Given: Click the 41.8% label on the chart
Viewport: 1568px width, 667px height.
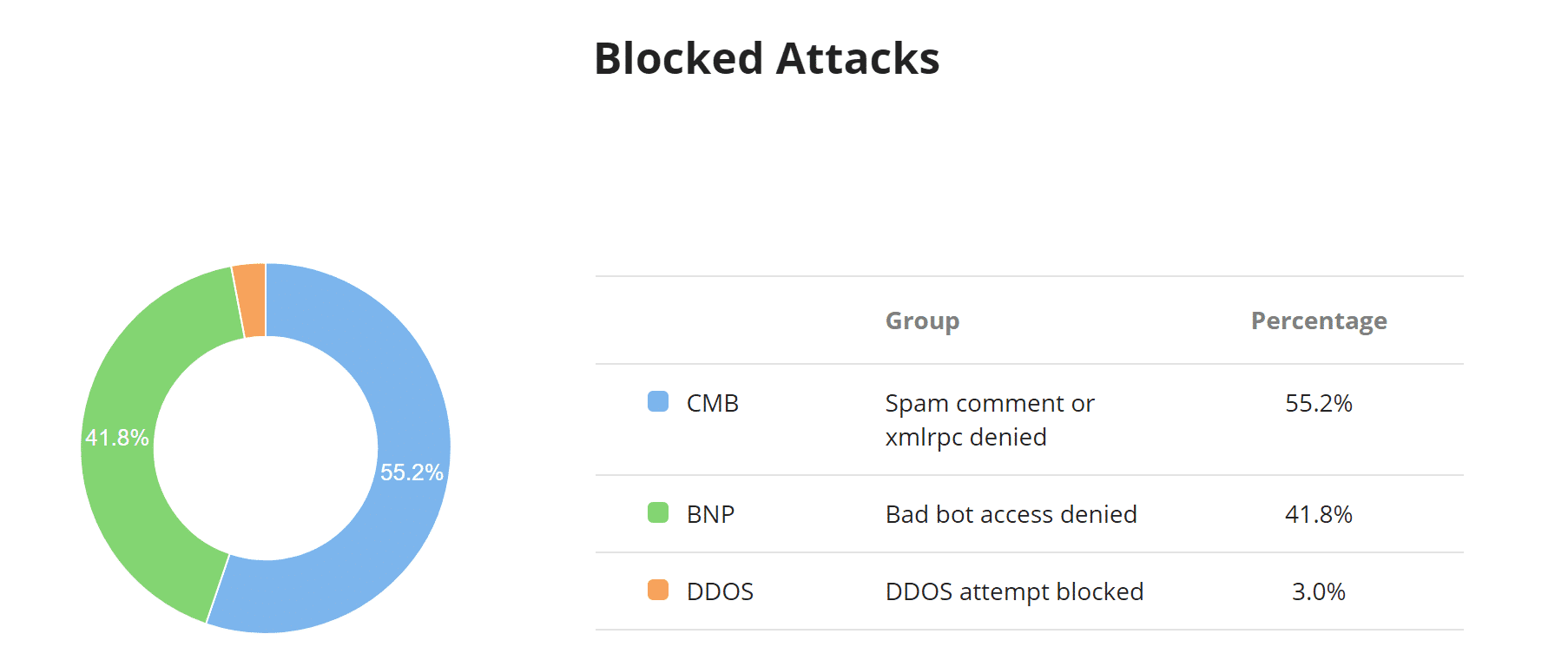Looking at the screenshot, I should click(117, 438).
